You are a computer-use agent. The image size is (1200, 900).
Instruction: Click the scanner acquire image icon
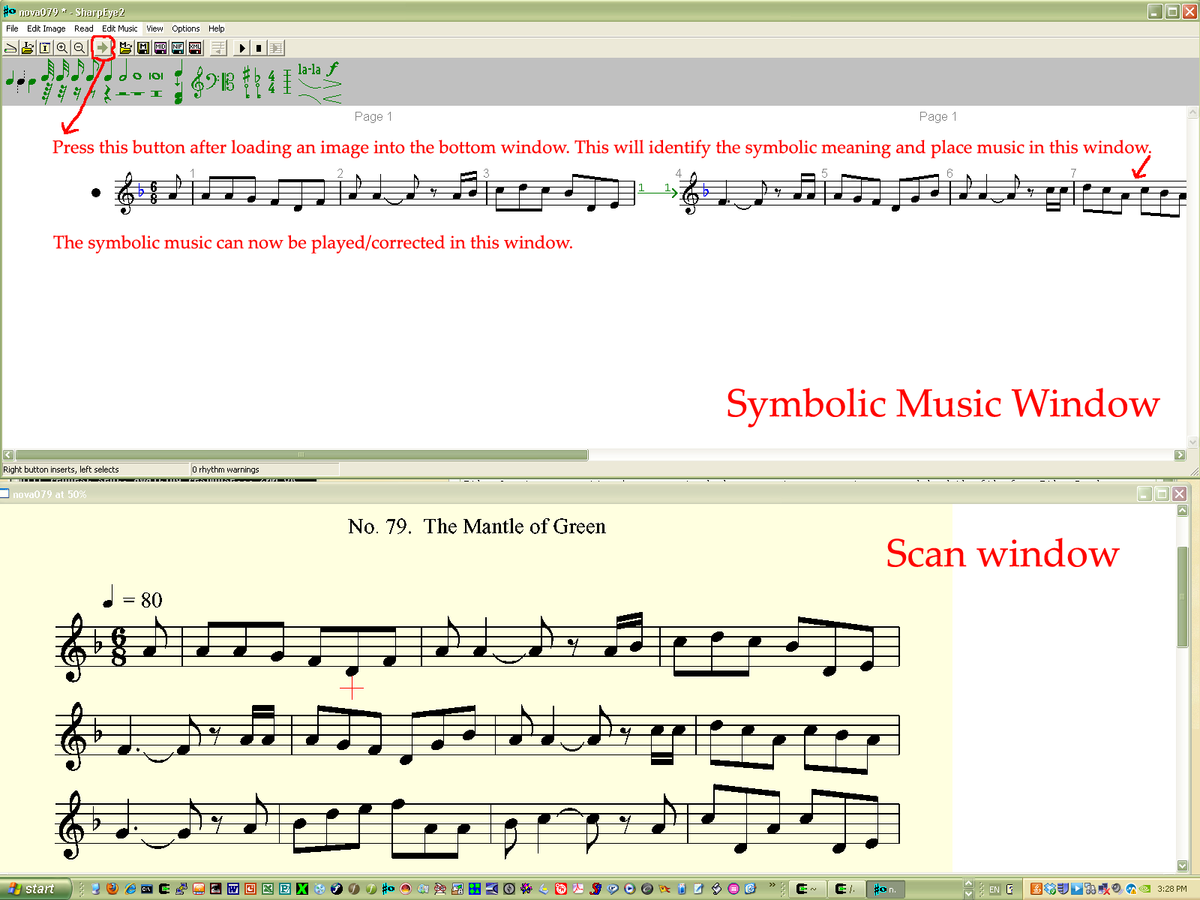(x=10, y=47)
